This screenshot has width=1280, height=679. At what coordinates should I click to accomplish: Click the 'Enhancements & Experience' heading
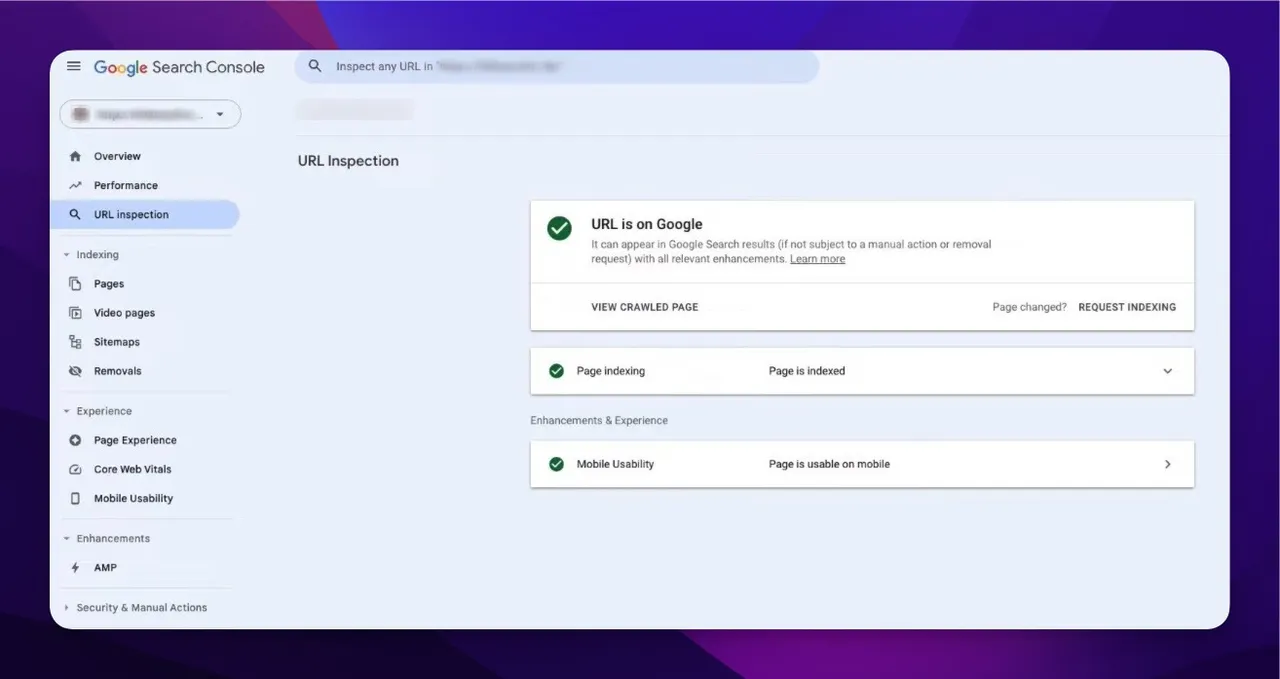coord(599,421)
